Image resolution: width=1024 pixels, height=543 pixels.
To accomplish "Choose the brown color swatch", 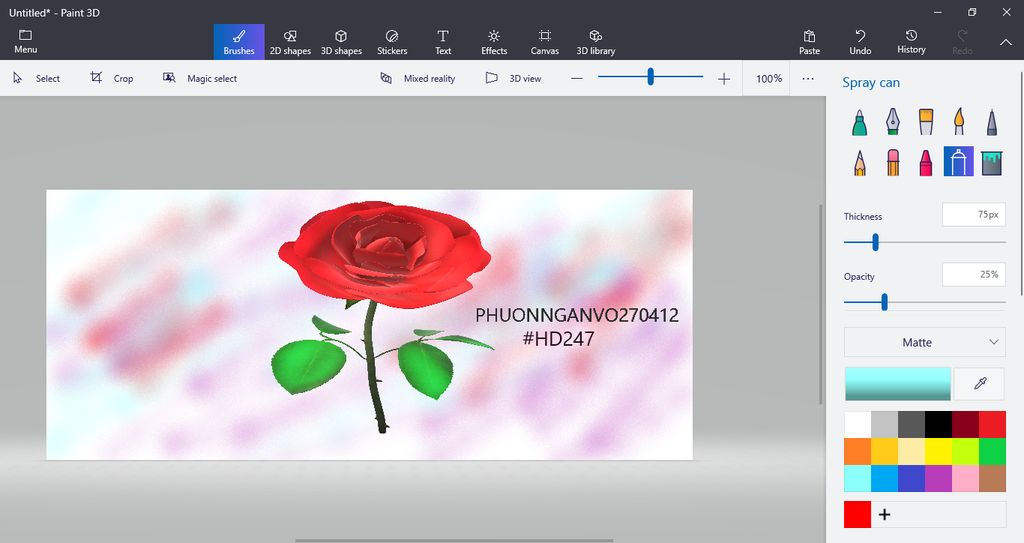I will 992,478.
